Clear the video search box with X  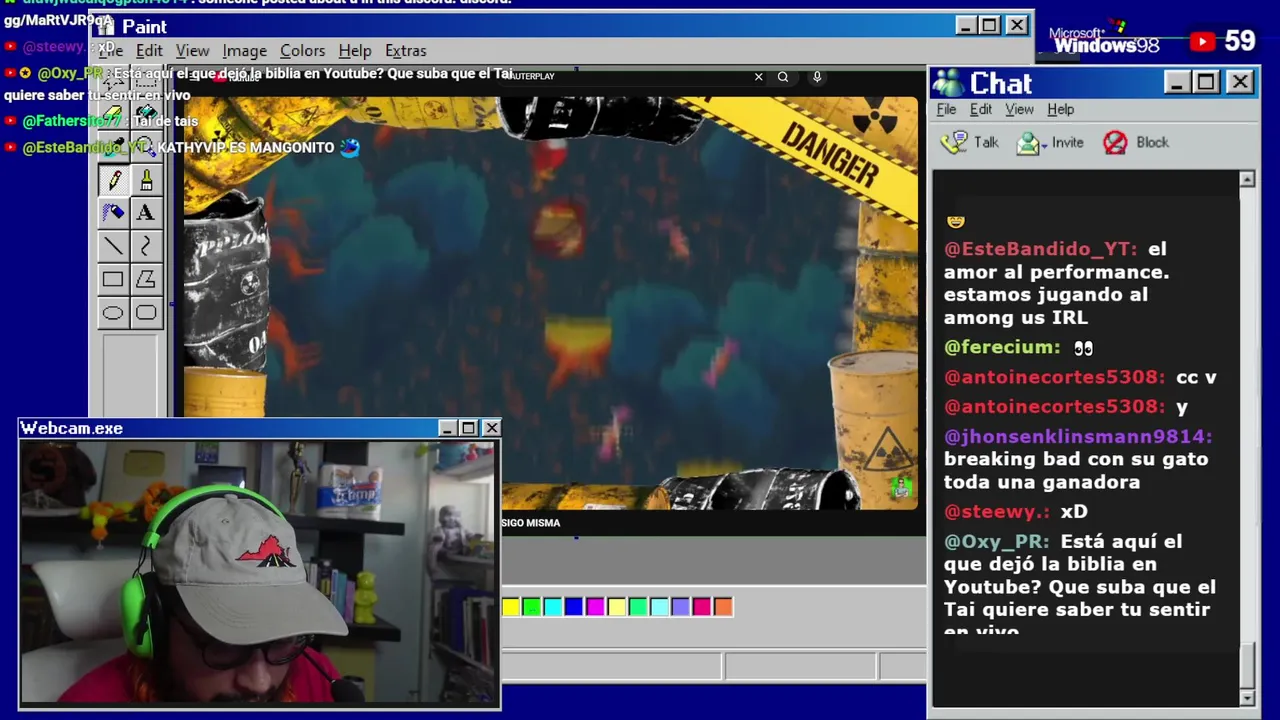pyautogui.click(x=758, y=77)
